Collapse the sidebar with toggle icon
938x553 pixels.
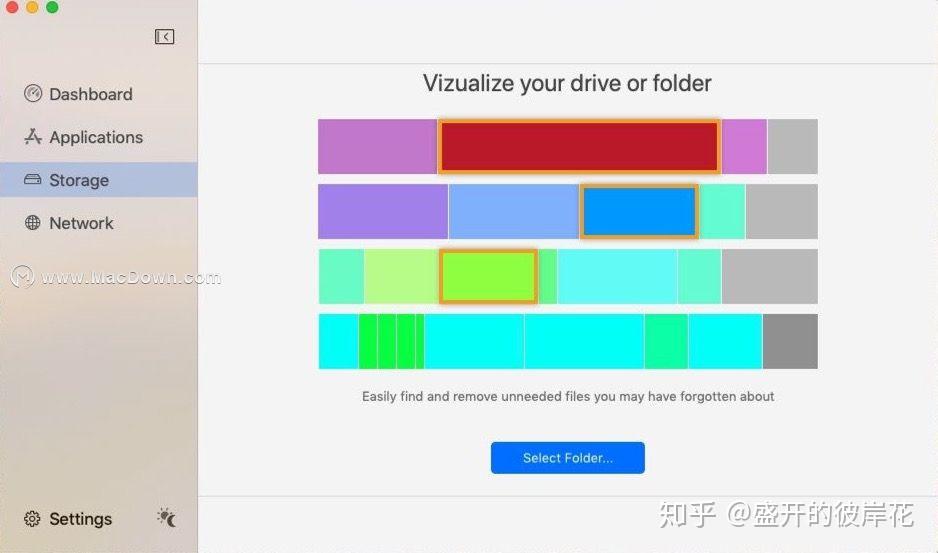(165, 37)
